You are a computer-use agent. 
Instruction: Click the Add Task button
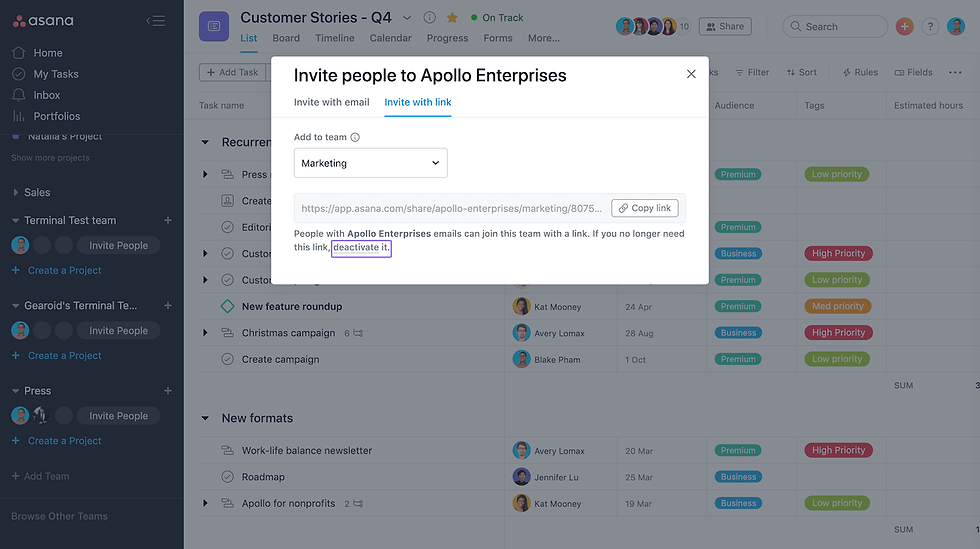tap(232, 73)
